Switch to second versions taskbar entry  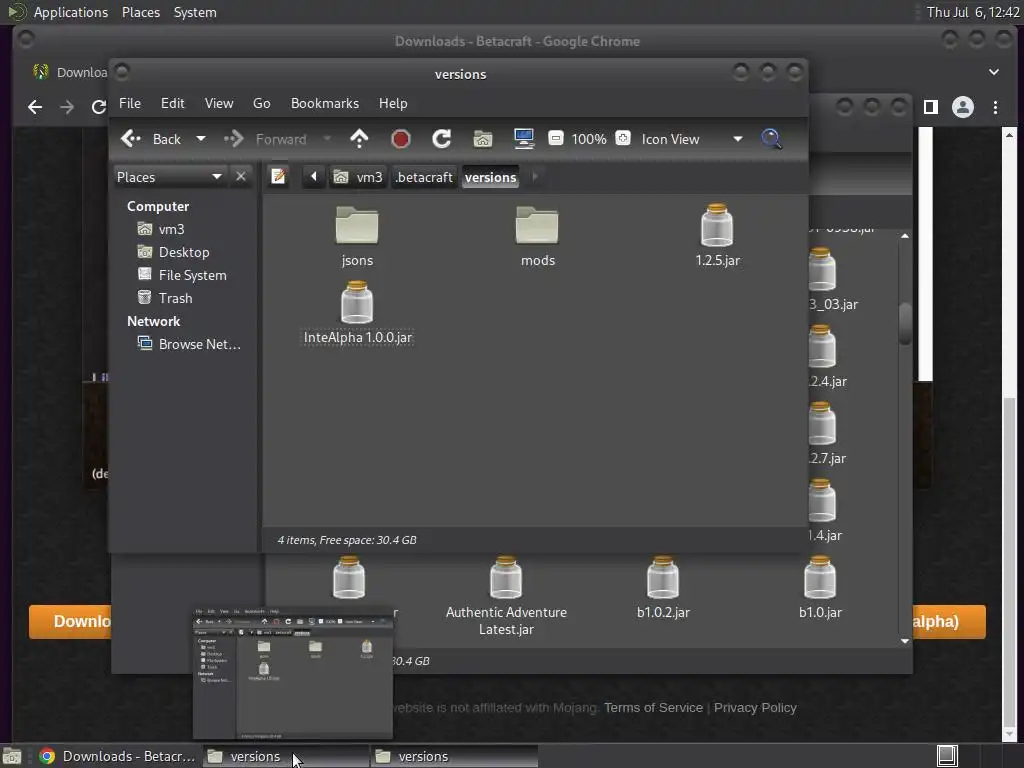(x=455, y=756)
